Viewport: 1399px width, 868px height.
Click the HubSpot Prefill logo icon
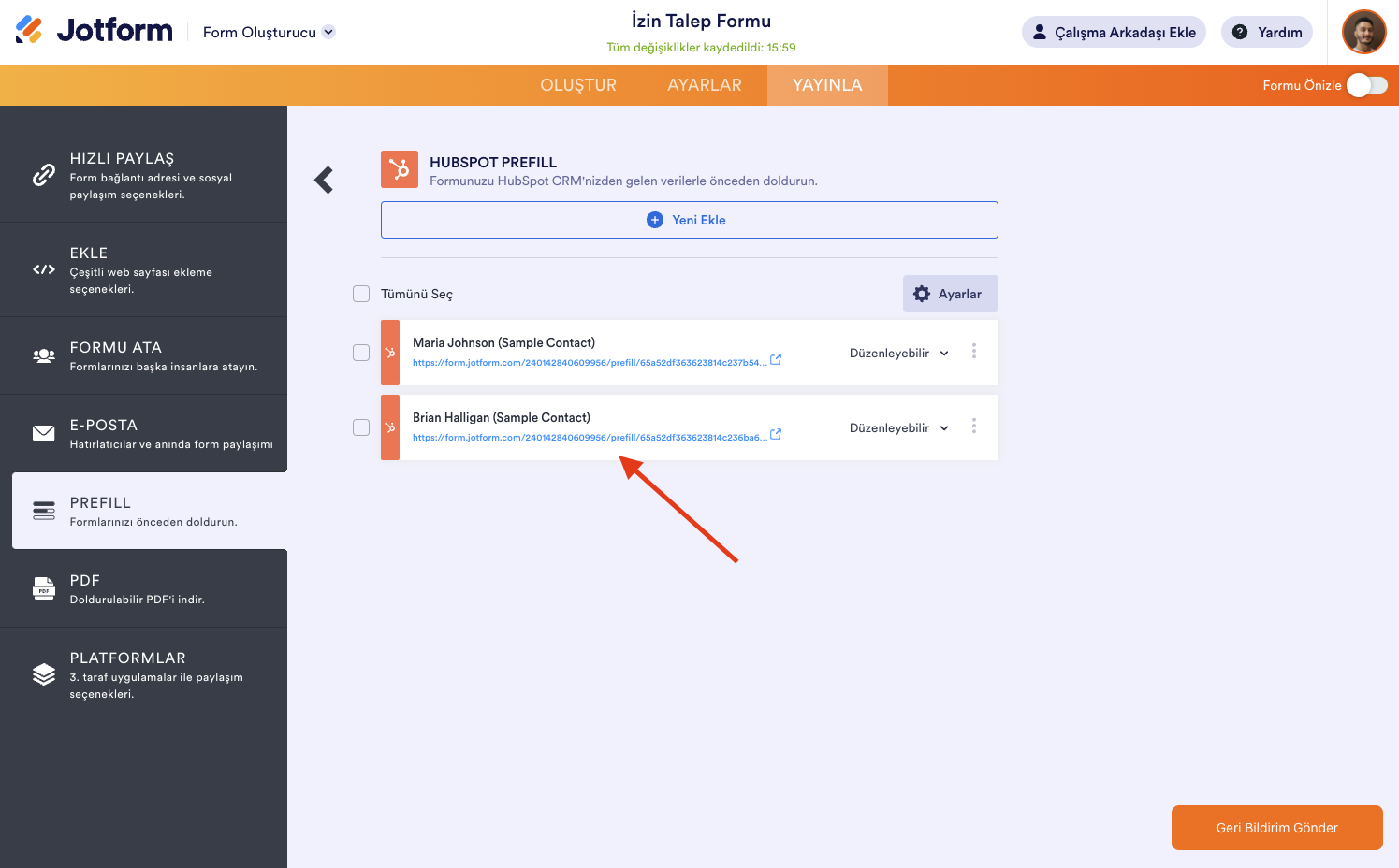(x=400, y=169)
